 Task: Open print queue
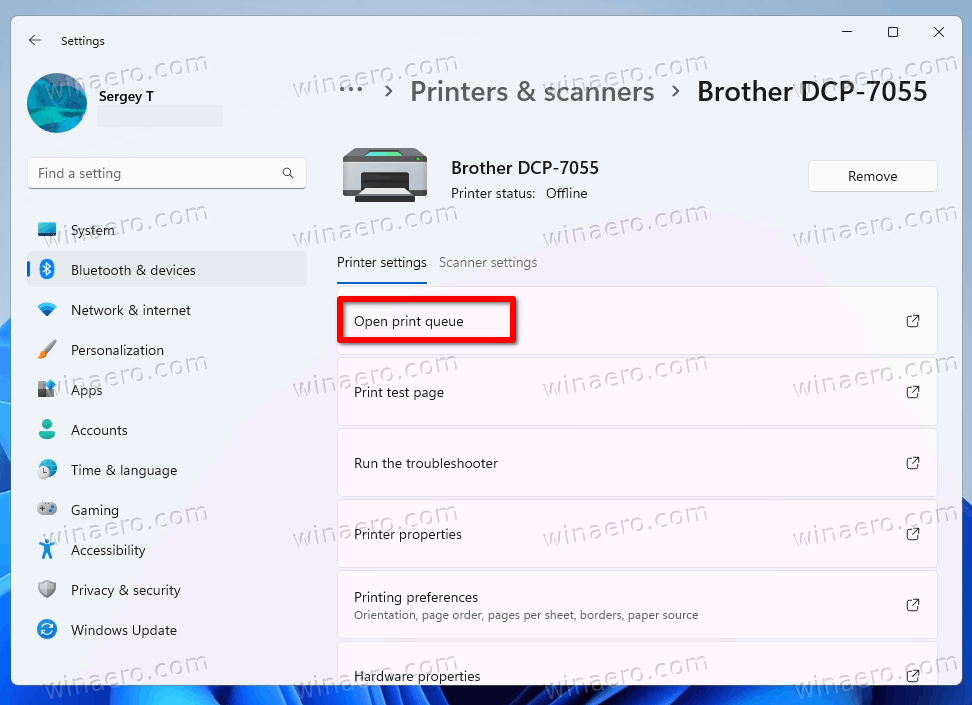[637, 321]
